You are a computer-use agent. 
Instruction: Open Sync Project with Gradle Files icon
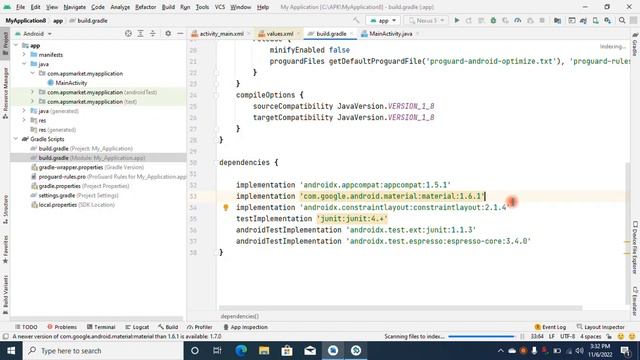(583, 20)
